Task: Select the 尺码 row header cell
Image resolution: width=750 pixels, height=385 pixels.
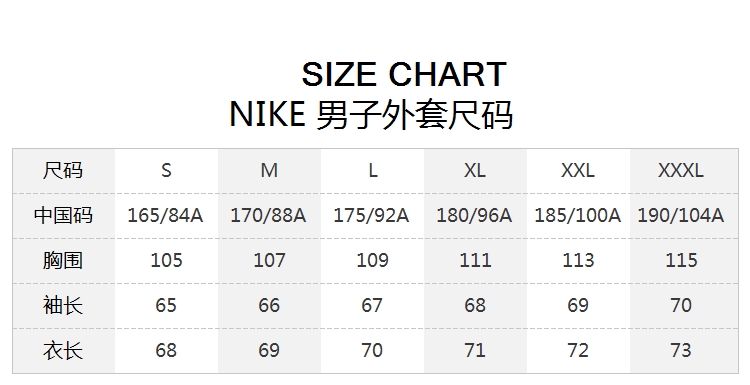Action: [x=63, y=171]
